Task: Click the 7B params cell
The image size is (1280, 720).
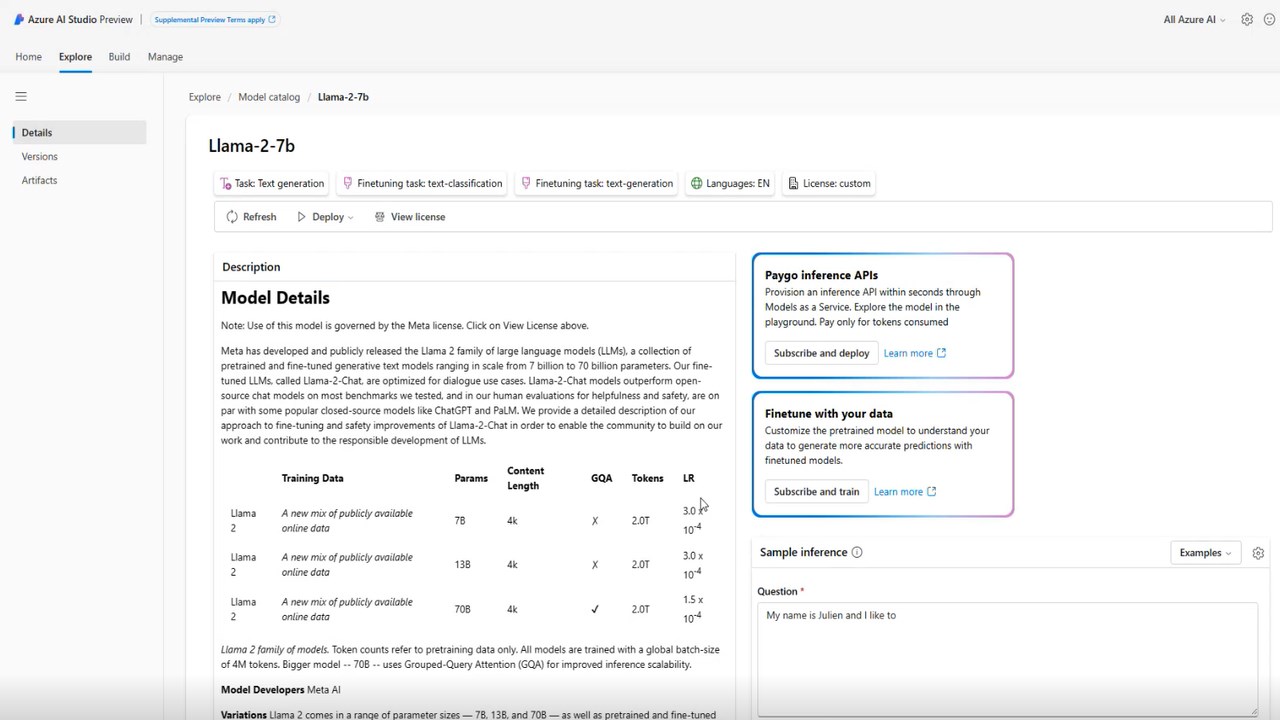Action: 460,521
